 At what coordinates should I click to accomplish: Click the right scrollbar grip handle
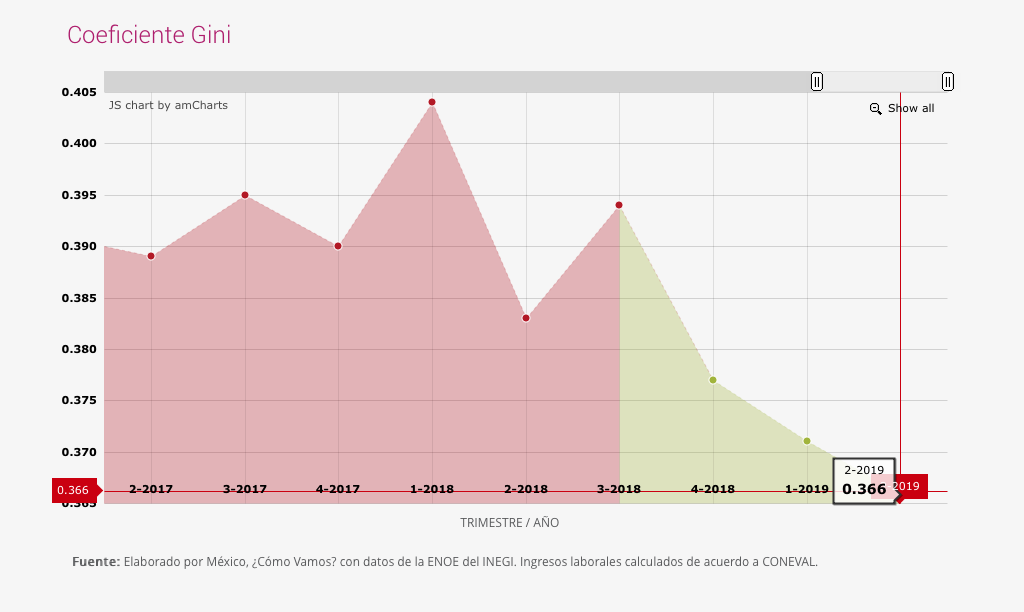[x=947, y=82]
